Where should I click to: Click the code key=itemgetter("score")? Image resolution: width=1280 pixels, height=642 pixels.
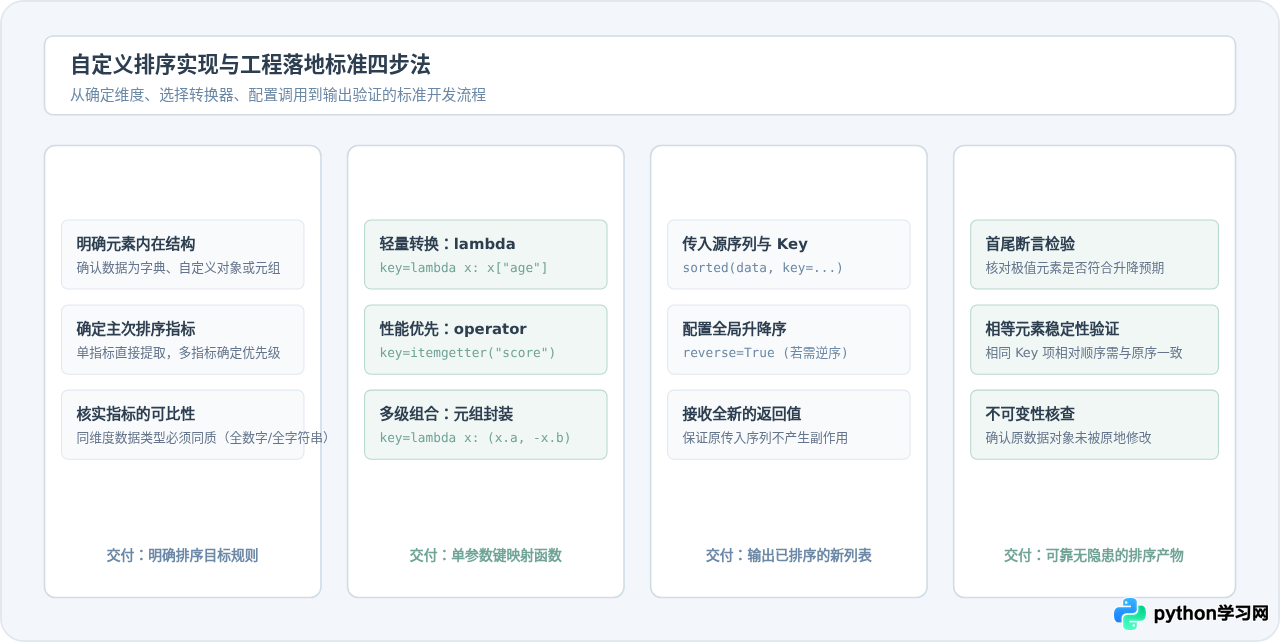[467, 353]
